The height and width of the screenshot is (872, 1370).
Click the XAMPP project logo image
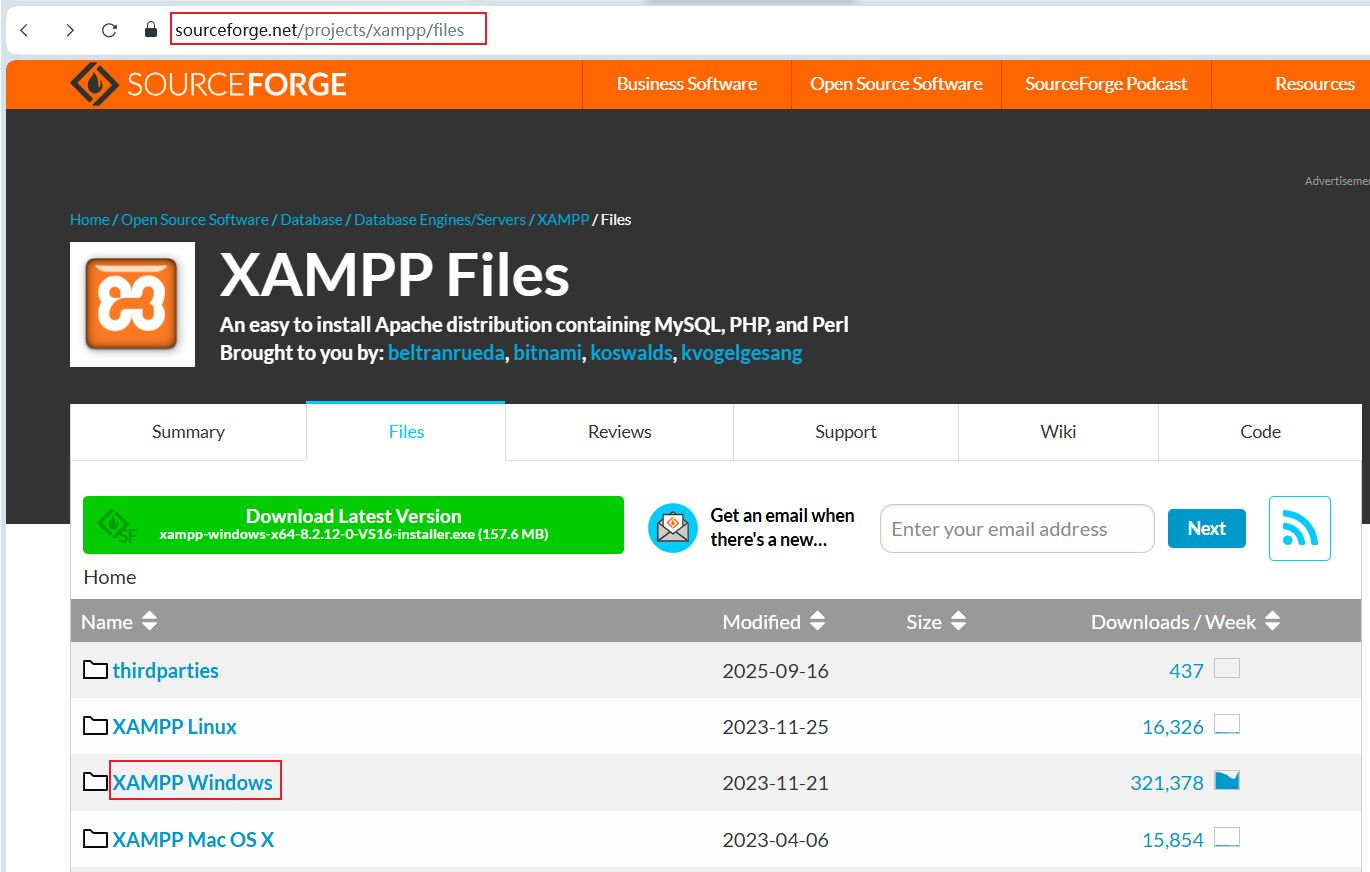point(132,304)
